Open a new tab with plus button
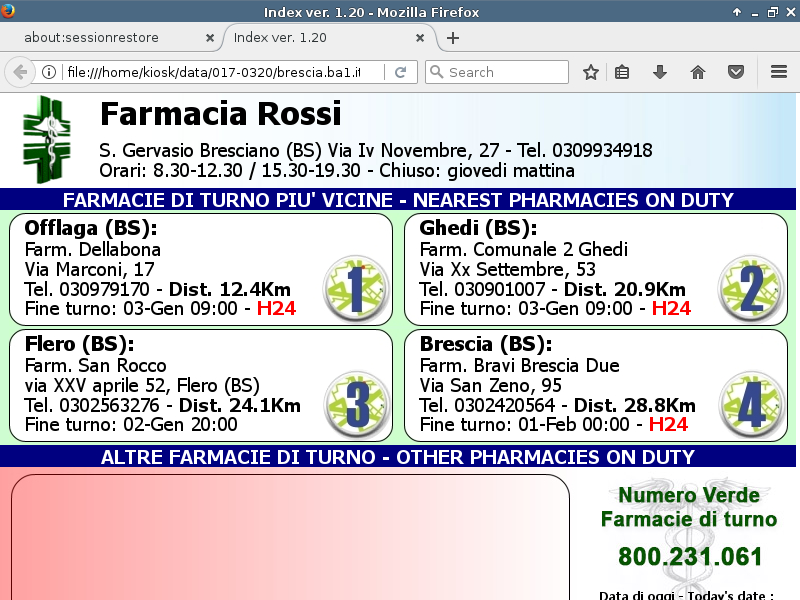The image size is (800, 600). click(x=453, y=38)
